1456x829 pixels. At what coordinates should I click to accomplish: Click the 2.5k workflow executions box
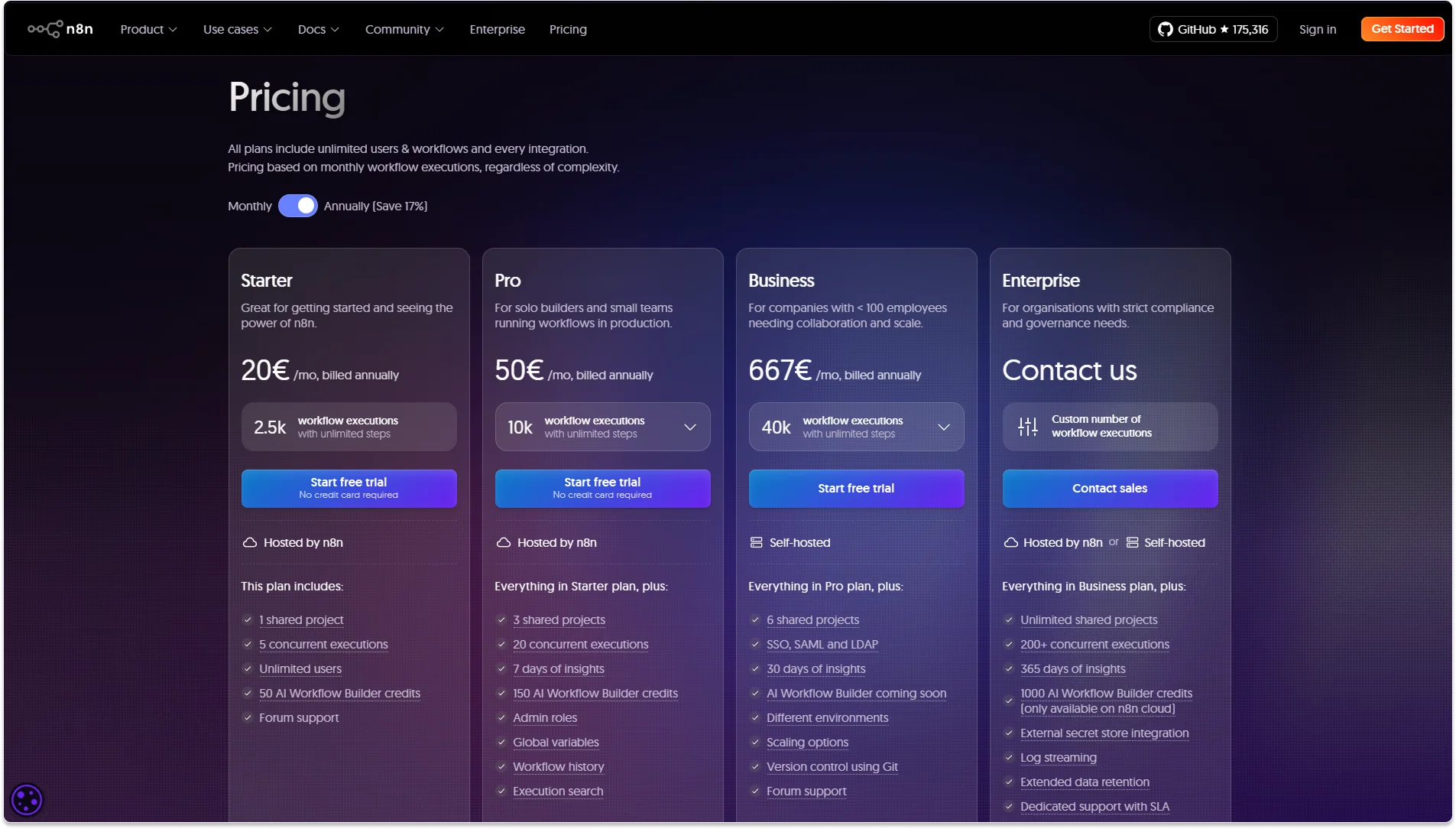[x=349, y=427]
